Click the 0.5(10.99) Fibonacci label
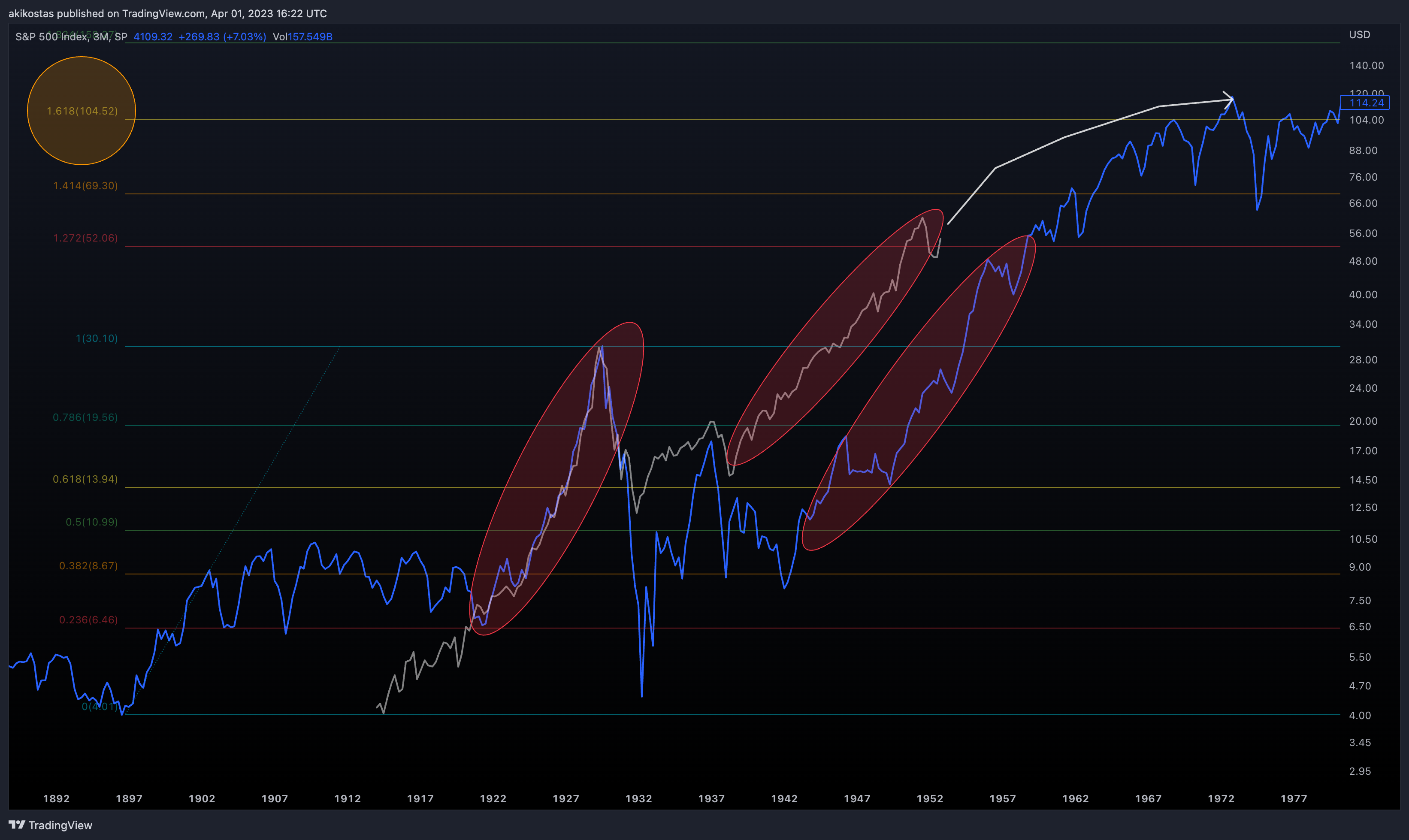1409x840 pixels. [x=92, y=522]
